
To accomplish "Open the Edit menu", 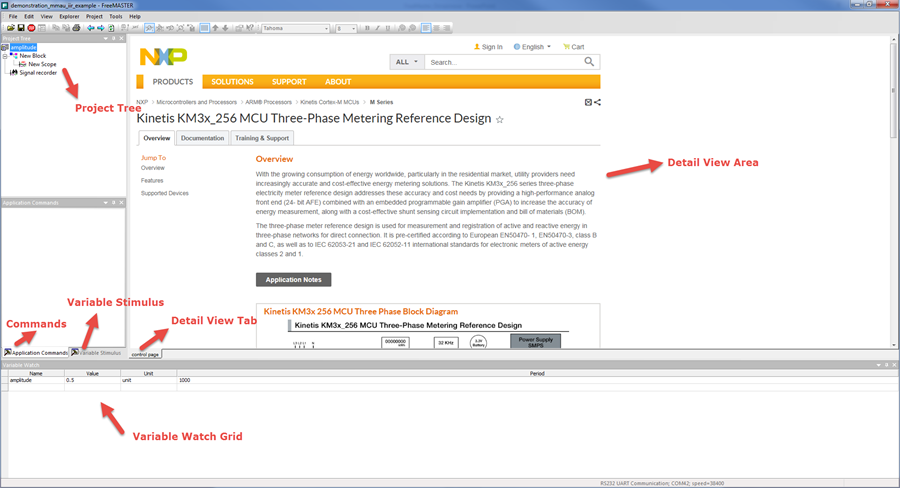I will 29,17.
